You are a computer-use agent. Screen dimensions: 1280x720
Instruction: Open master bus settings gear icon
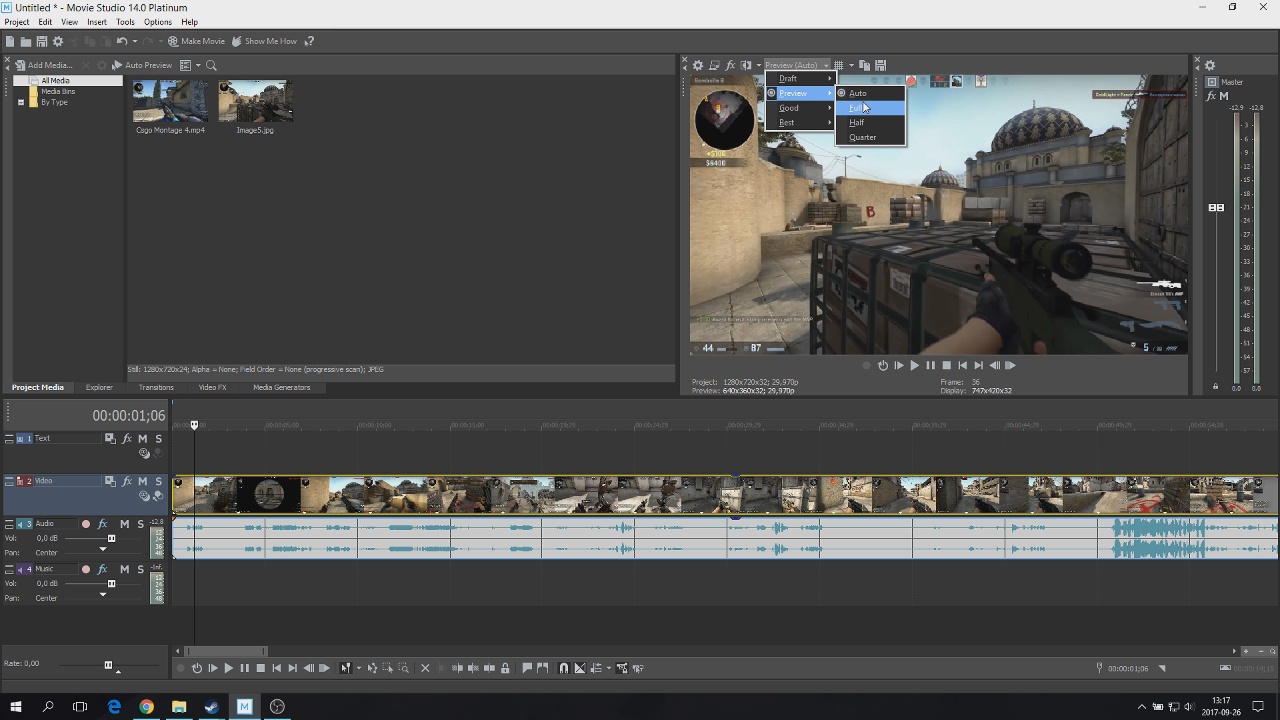[x=1210, y=65]
